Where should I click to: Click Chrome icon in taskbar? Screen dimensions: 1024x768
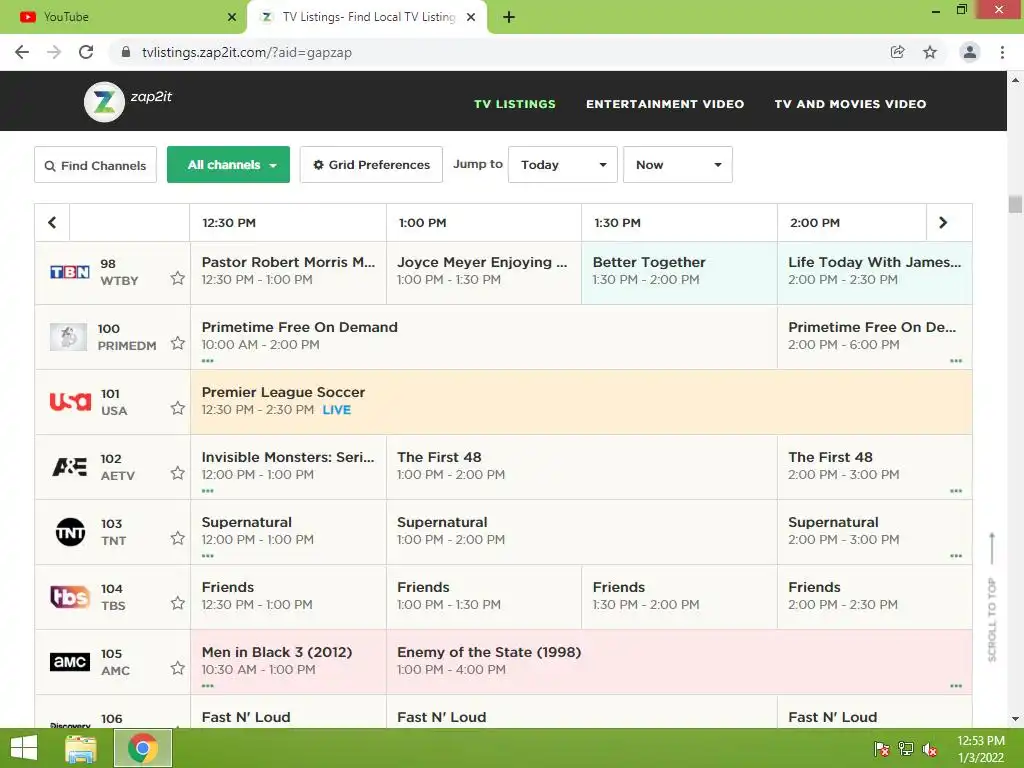143,748
